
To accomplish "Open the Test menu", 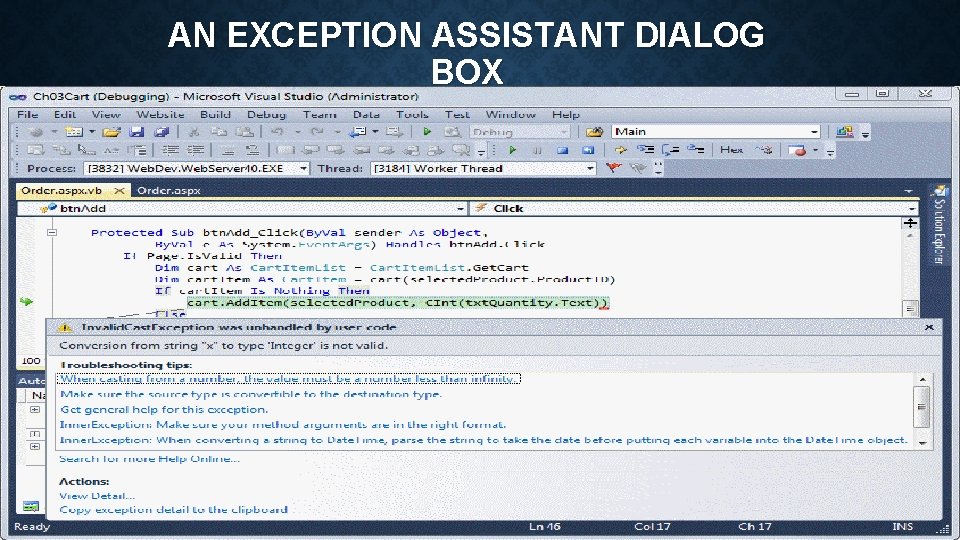I will pos(457,114).
